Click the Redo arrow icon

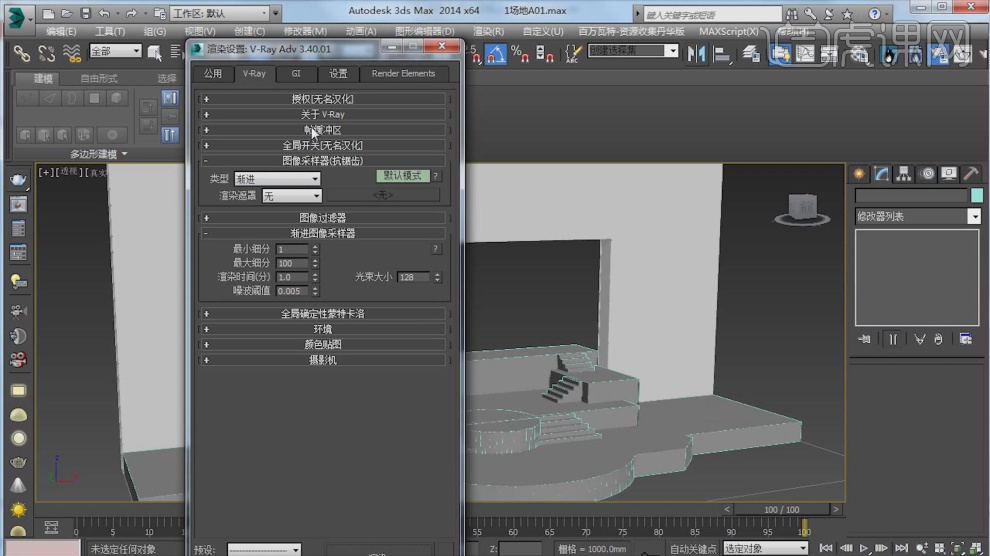pyautogui.click(x=131, y=13)
